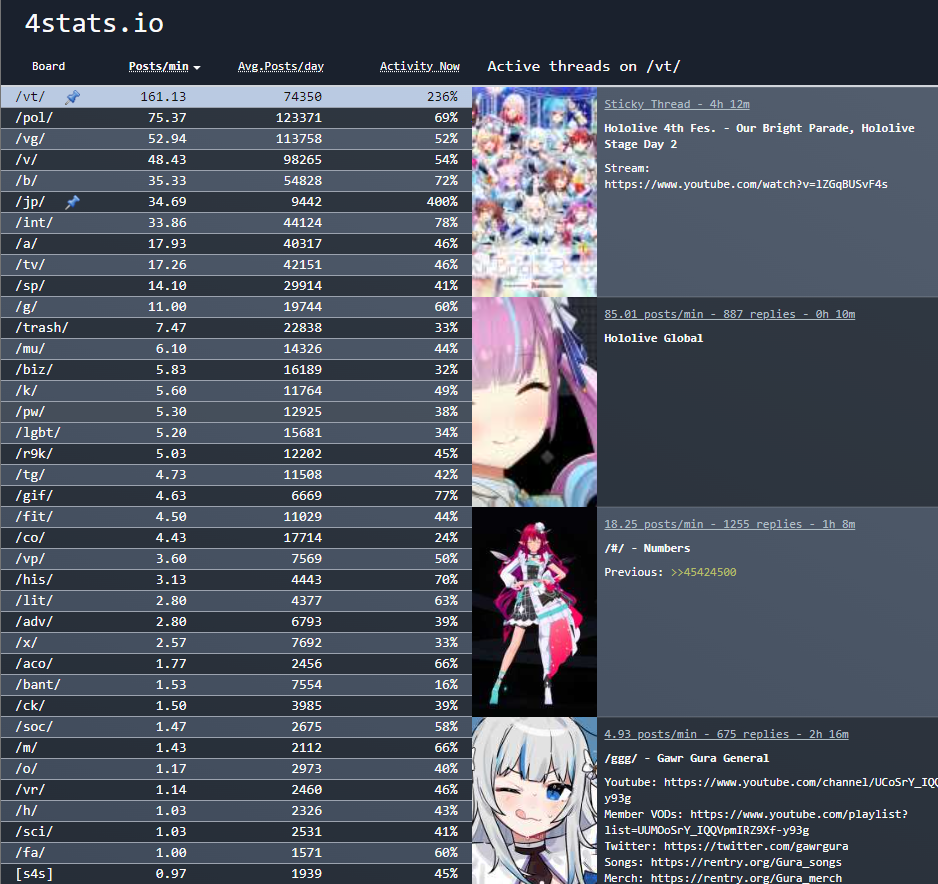Viewport: 938px width, 884px height.
Task: Click the /#/ - Numbers thread title
Action: pos(647,548)
